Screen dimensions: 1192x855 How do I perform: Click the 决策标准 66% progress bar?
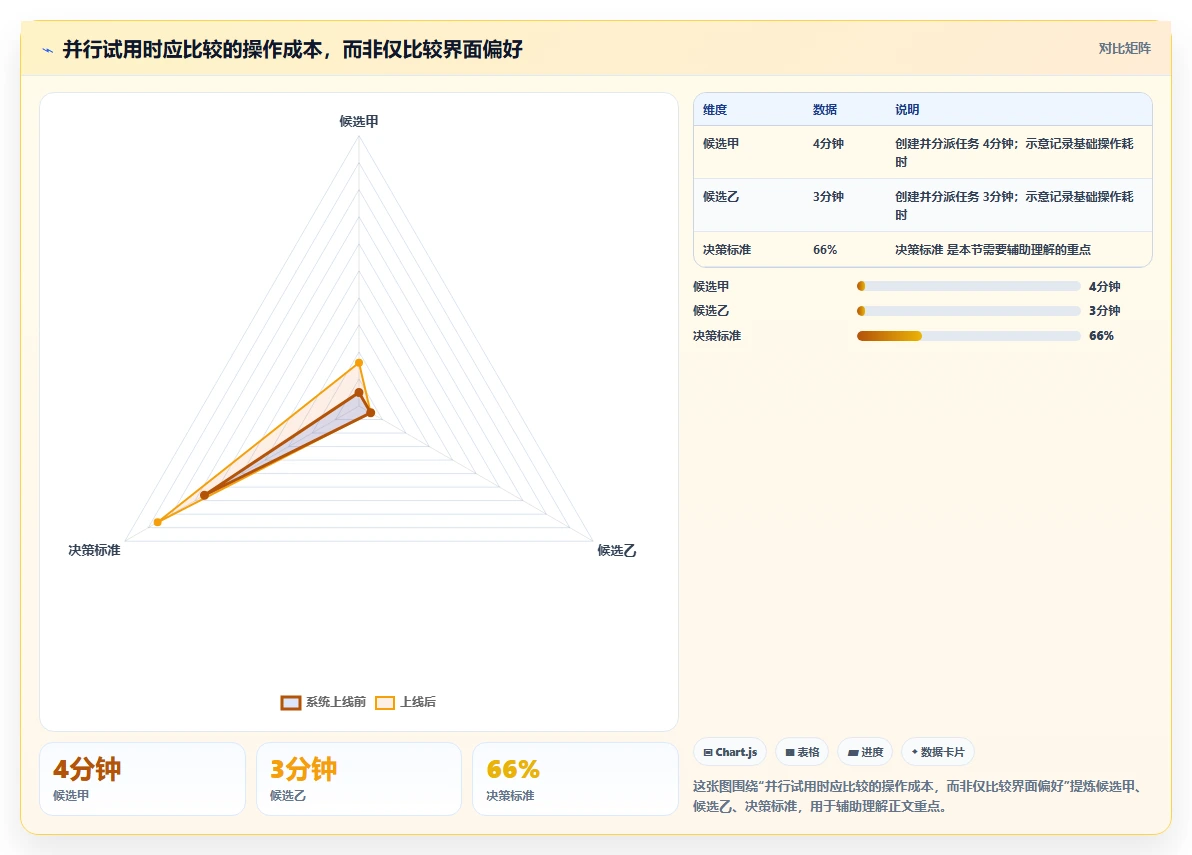[x=968, y=336]
